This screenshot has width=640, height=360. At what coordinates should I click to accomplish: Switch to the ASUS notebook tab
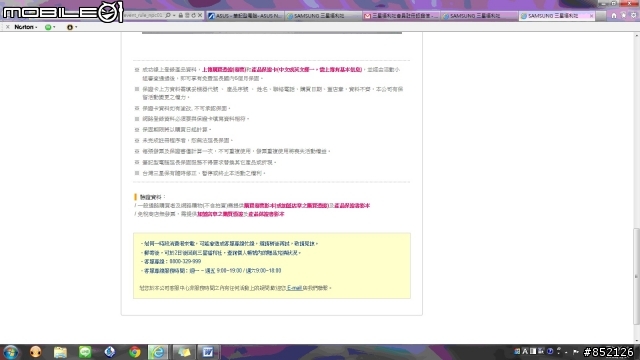point(245,16)
